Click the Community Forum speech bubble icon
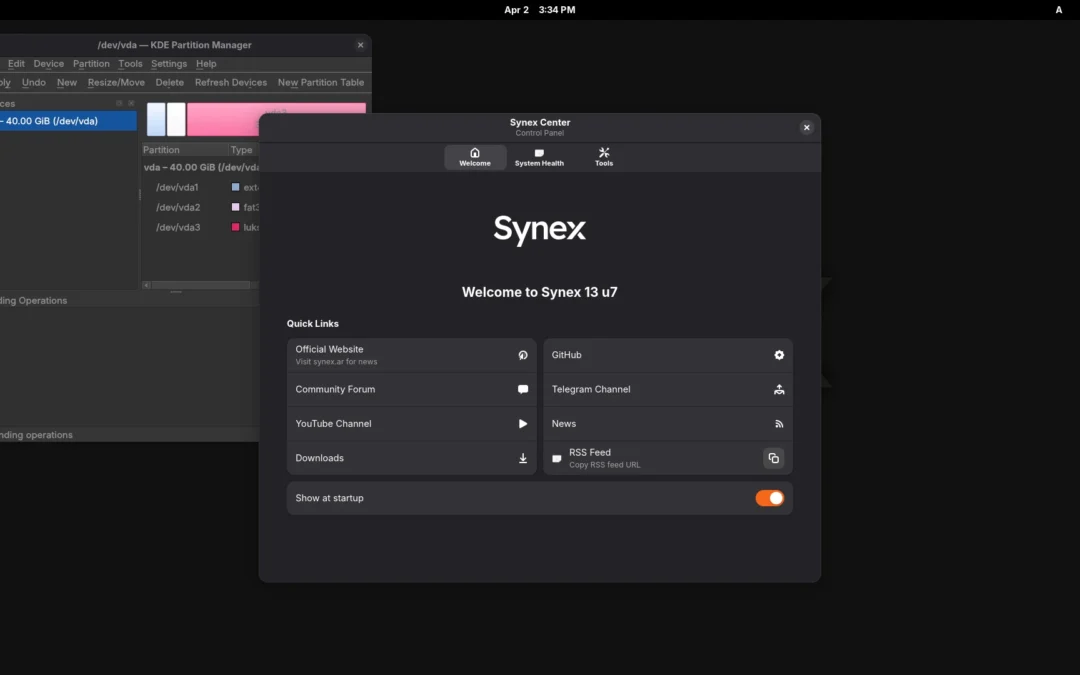 [x=523, y=389]
